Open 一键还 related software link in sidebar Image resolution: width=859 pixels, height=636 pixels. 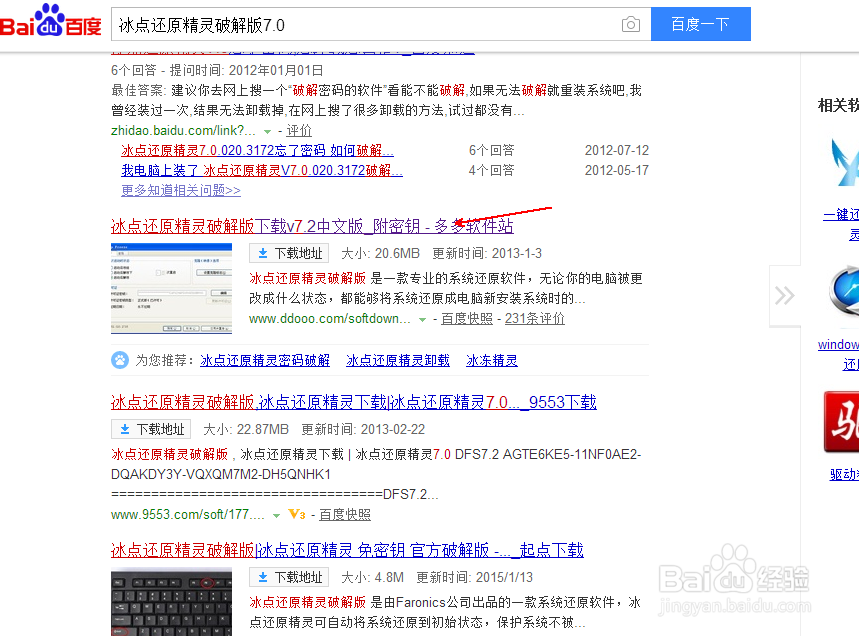[841, 214]
